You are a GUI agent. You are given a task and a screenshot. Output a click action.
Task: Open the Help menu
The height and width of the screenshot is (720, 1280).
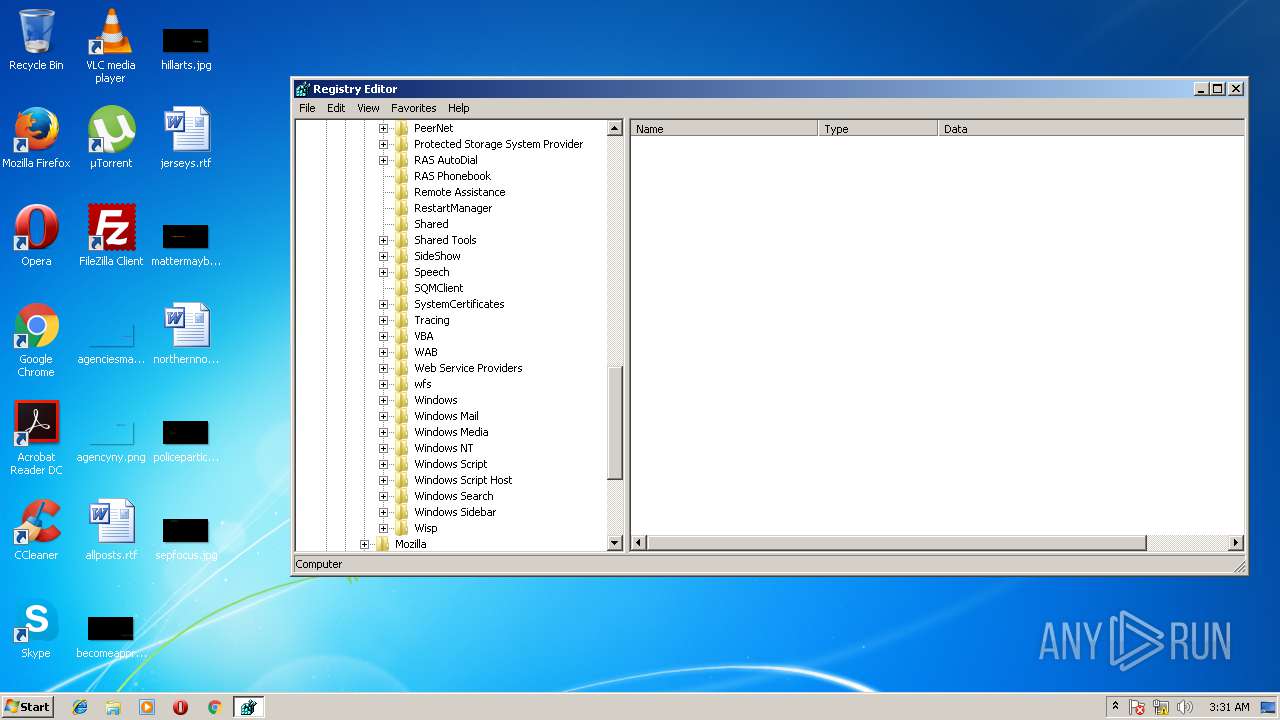(x=458, y=108)
